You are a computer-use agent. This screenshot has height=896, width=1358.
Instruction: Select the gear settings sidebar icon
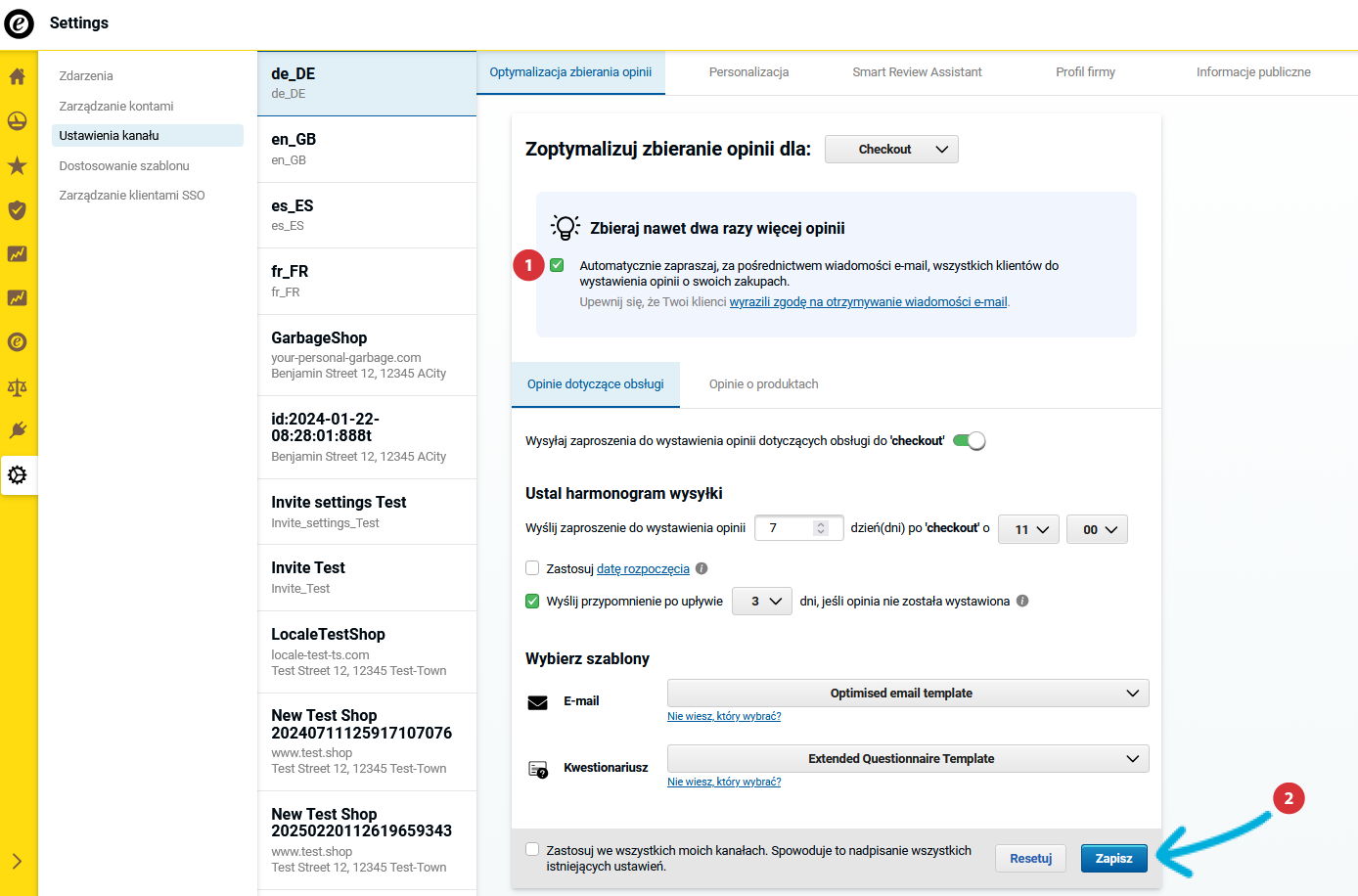(18, 475)
